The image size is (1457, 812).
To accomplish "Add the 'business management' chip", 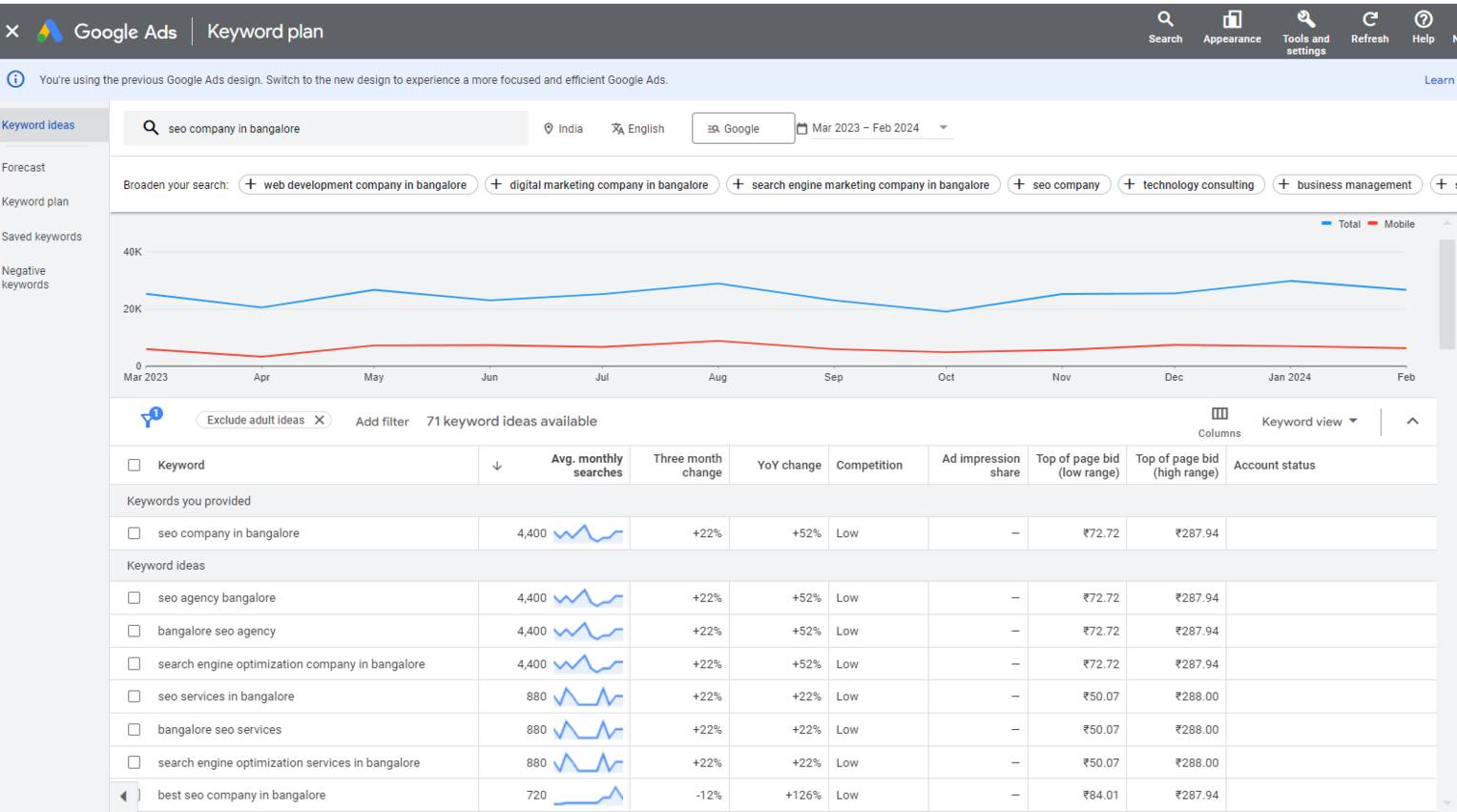I will [1347, 185].
